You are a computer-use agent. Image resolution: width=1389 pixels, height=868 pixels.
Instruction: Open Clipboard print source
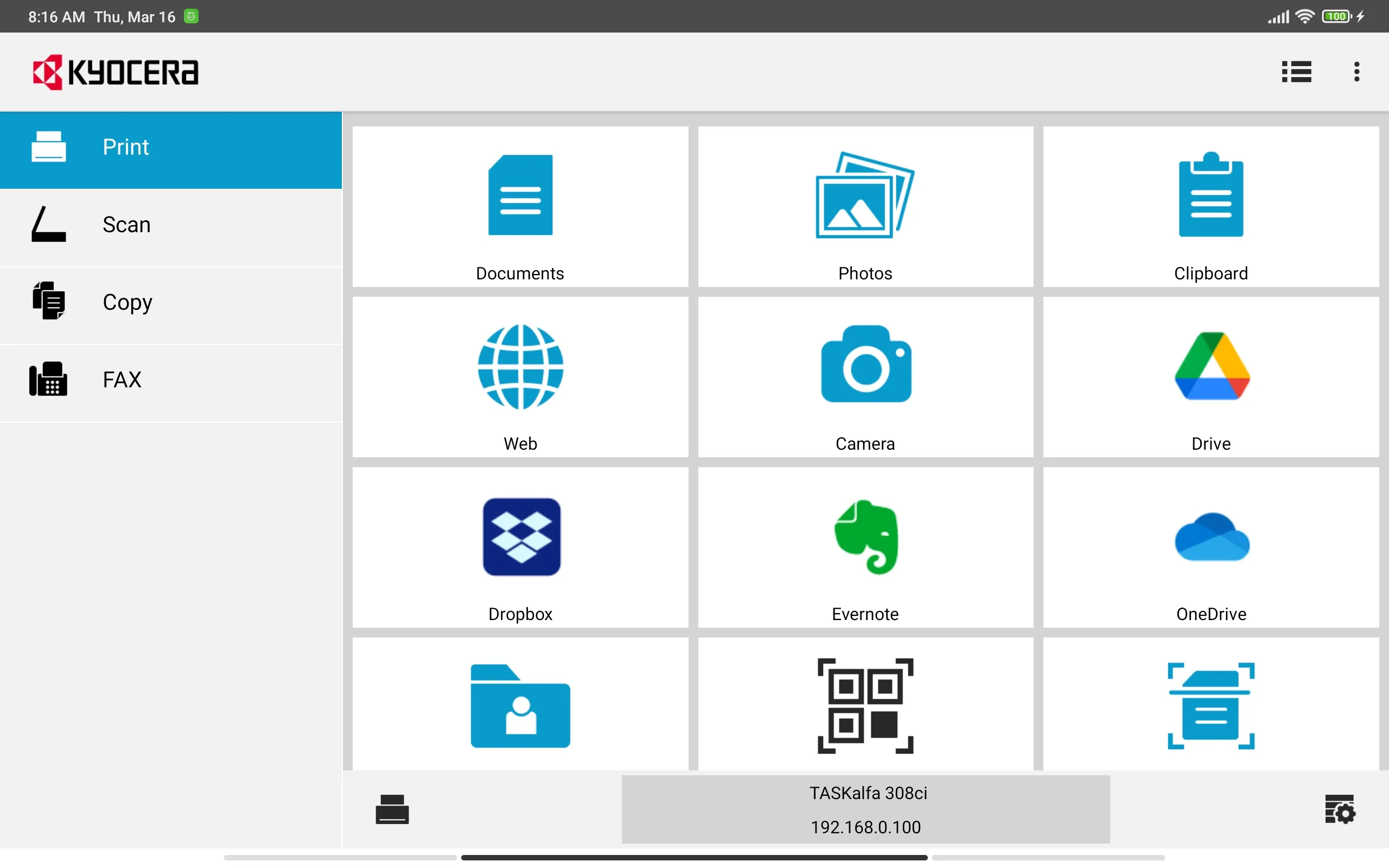1211,205
